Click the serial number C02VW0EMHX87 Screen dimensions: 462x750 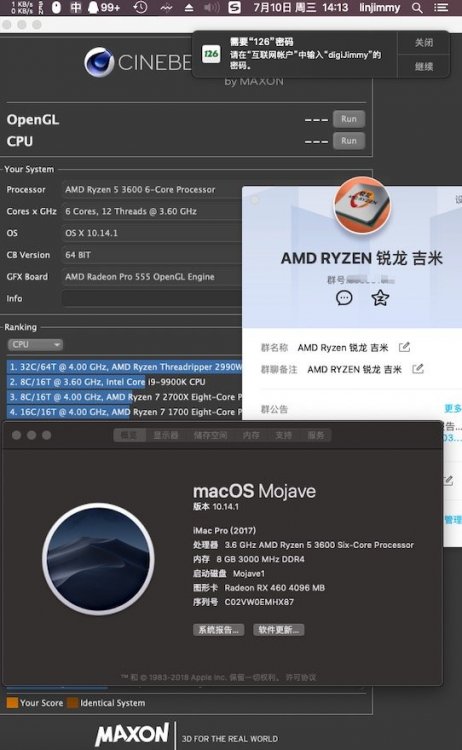pos(259,602)
